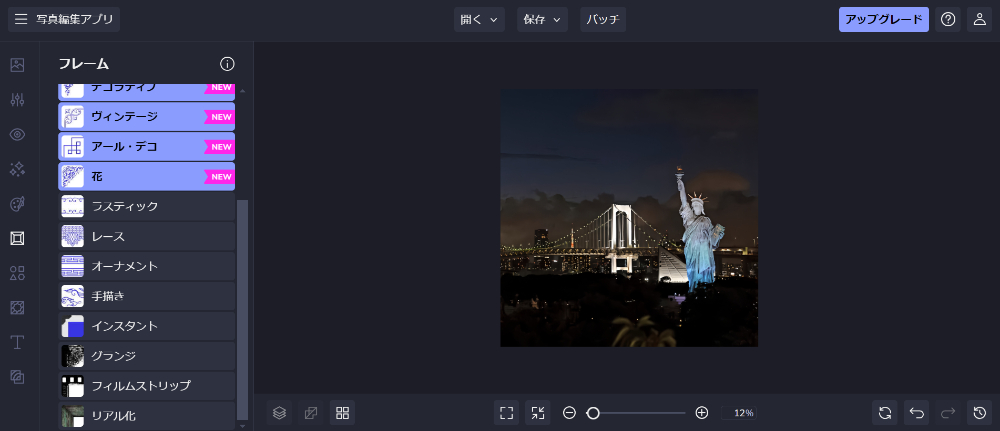Viewport: 1000px width, 431px height.
Task: Click the frame list vertical scrollbar
Action: [x=242, y=309]
